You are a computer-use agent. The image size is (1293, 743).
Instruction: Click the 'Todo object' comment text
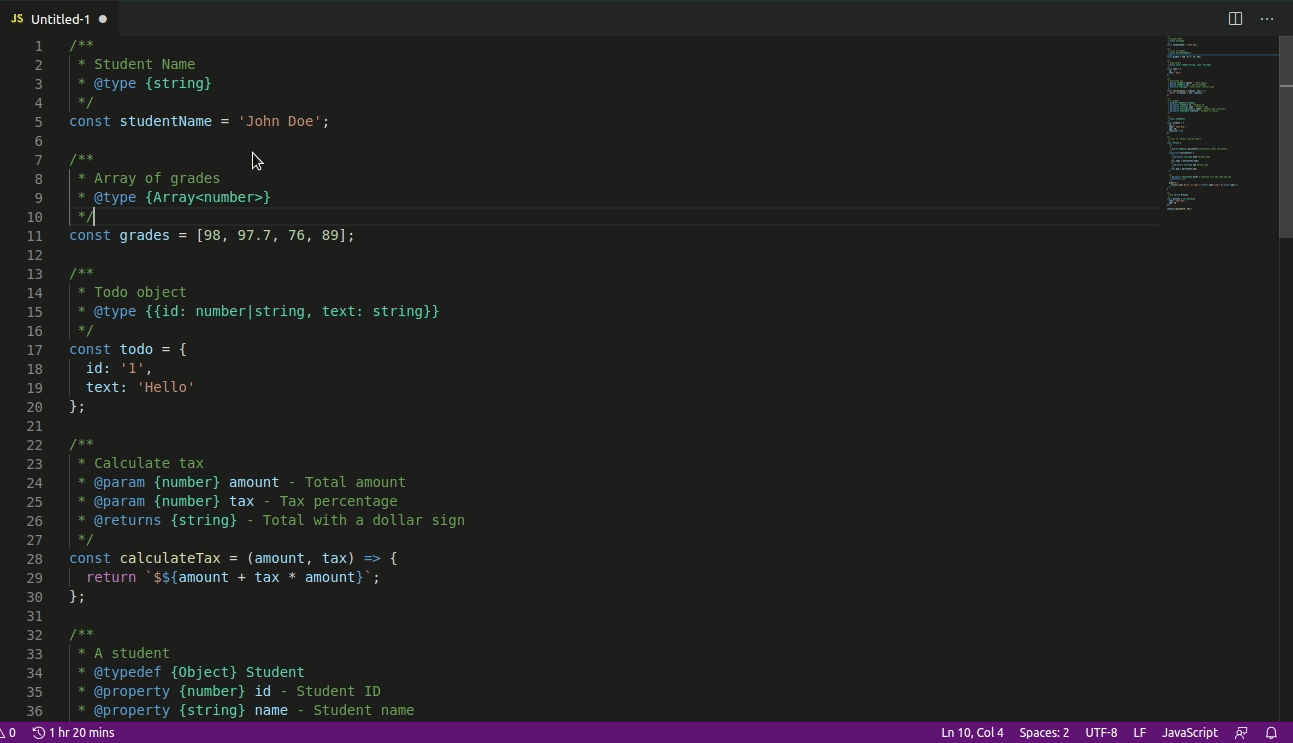(x=140, y=292)
